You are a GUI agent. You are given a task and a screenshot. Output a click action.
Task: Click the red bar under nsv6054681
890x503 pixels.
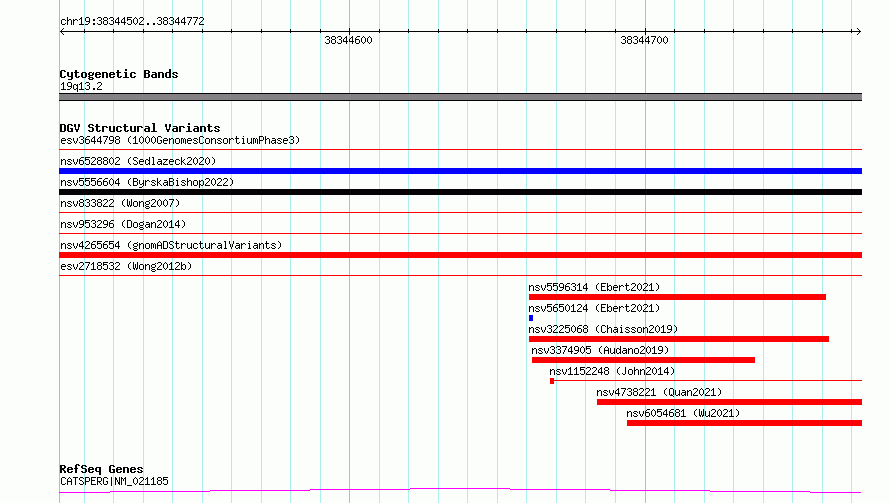[744, 423]
